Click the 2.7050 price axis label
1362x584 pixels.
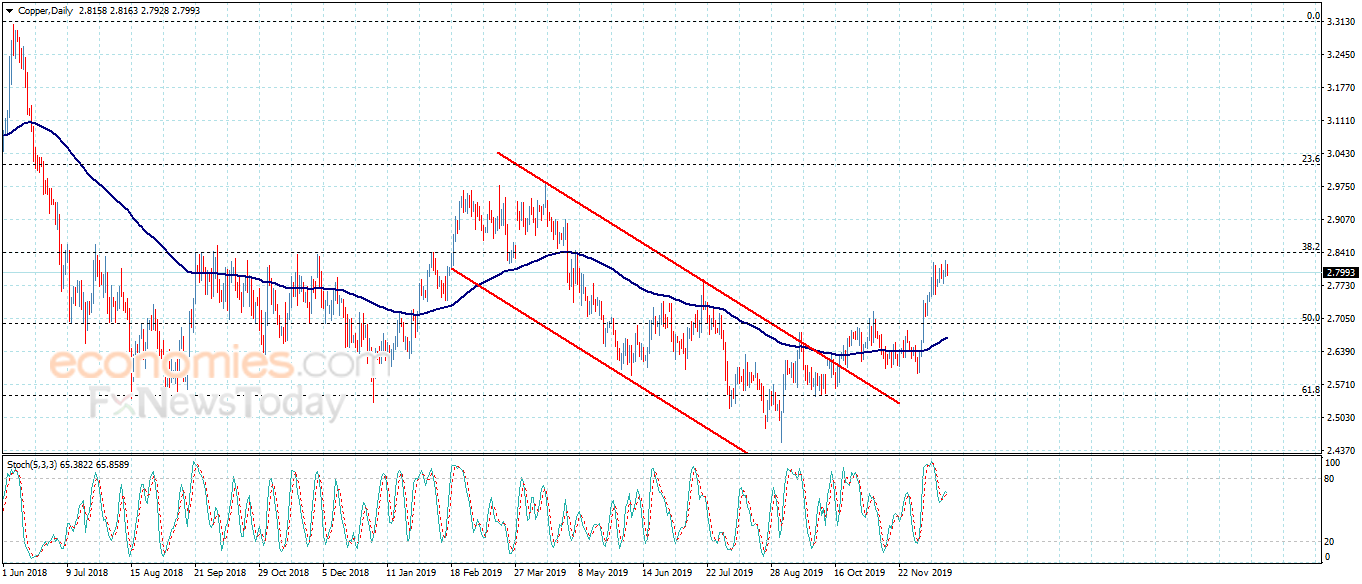1340,319
